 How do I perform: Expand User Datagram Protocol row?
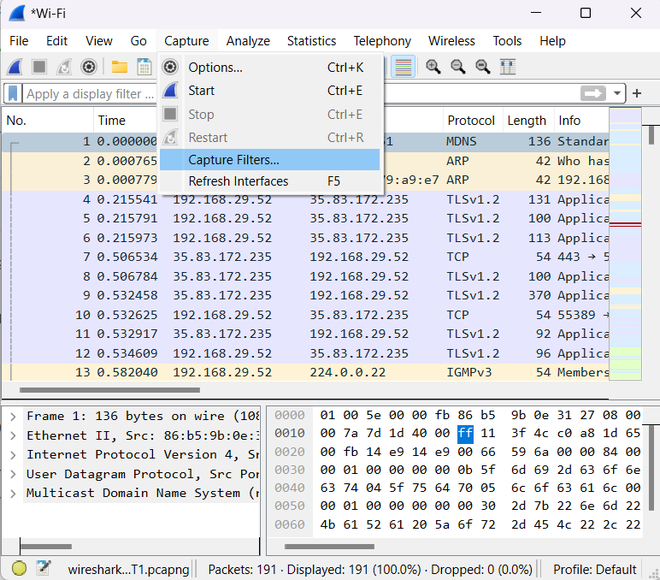pyautogui.click(x=13, y=474)
